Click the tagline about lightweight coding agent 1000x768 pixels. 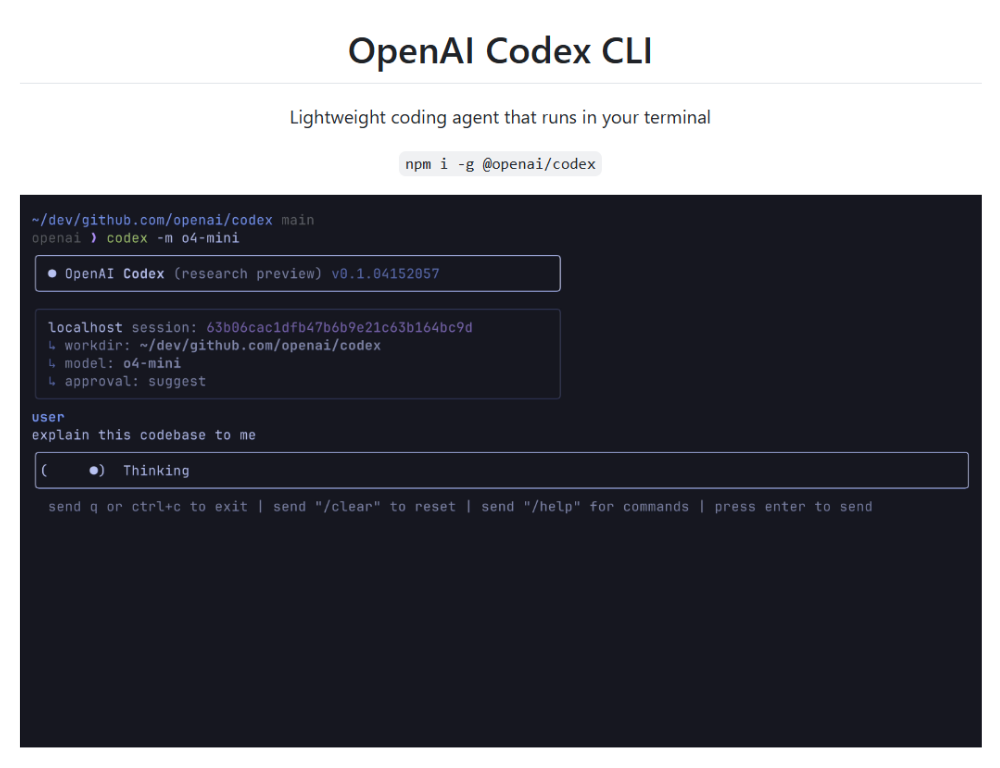click(500, 118)
